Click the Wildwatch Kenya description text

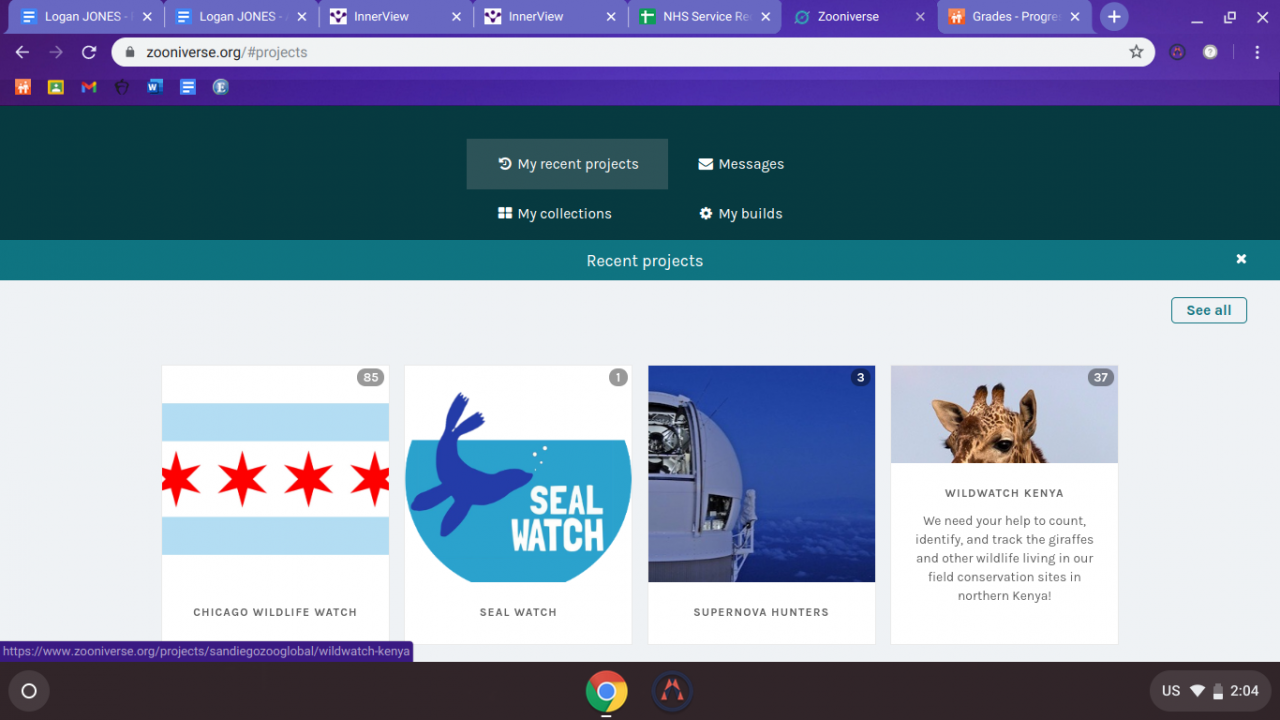[x=1004, y=558]
